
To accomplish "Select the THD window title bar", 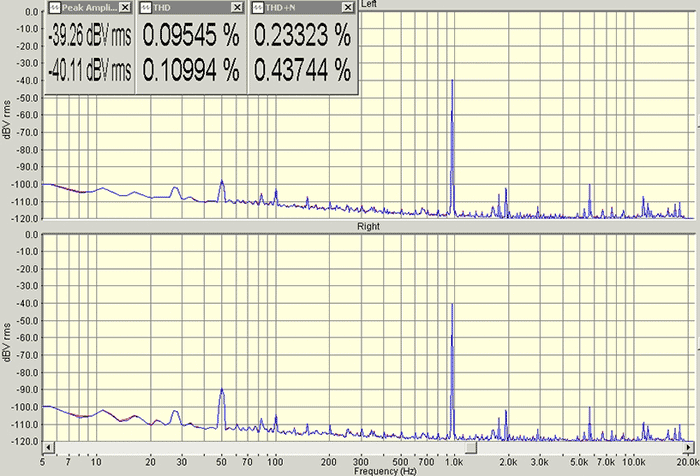I will click(192, 7).
